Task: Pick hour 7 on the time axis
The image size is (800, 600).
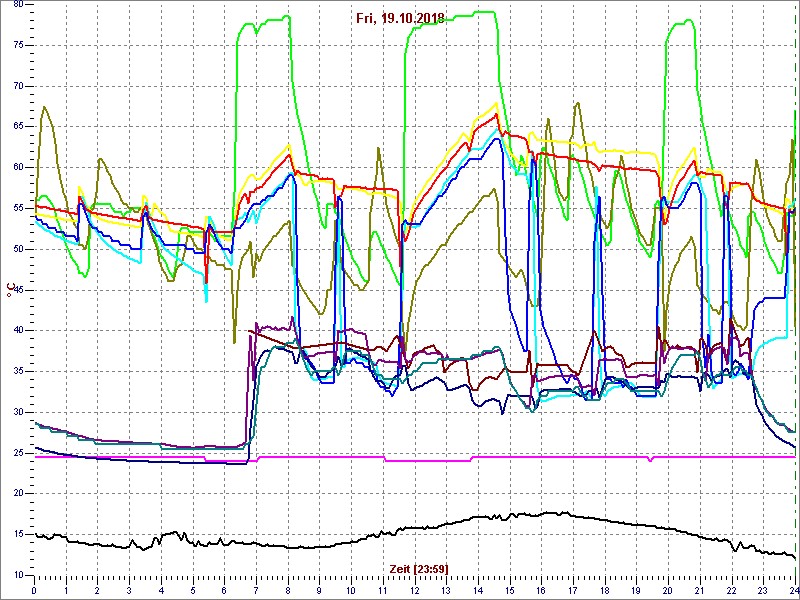Action: pos(256,590)
